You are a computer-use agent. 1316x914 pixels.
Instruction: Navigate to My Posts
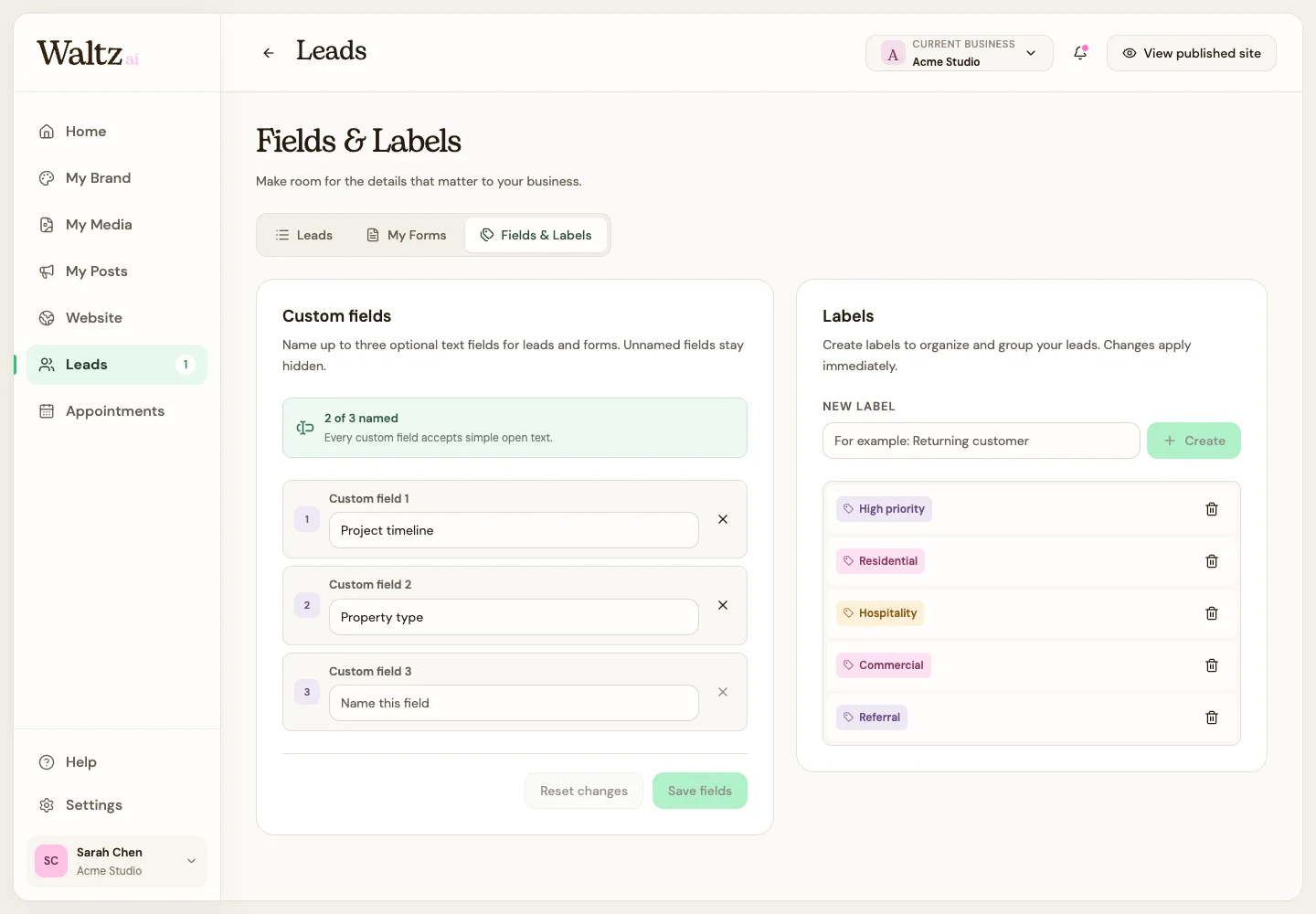tap(117, 271)
